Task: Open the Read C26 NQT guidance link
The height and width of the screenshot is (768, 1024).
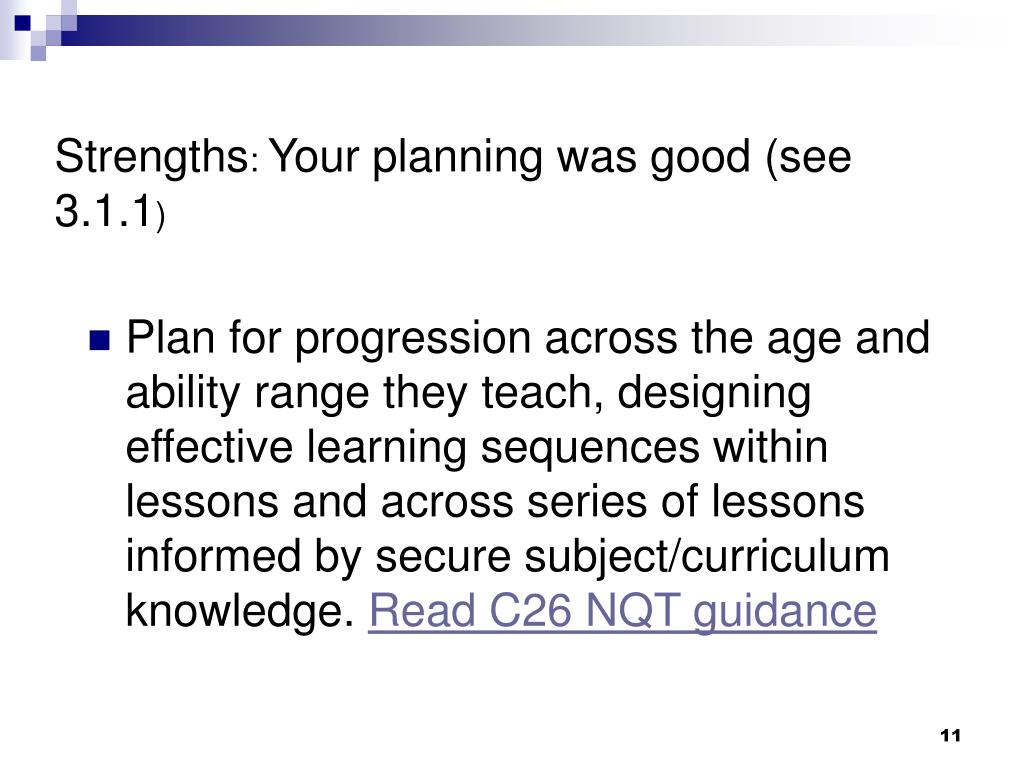Action: click(622, 612)
